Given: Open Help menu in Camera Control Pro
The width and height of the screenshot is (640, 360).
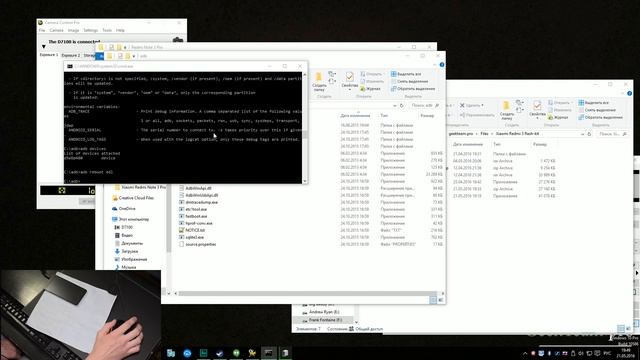Looking at the screenshot, I should pos(120,30).
